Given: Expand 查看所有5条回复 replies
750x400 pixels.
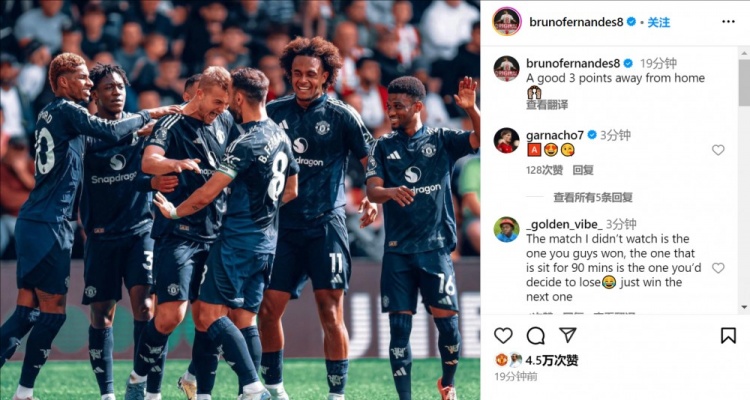Looking at the screenshot, I should (x=593, y=197).
